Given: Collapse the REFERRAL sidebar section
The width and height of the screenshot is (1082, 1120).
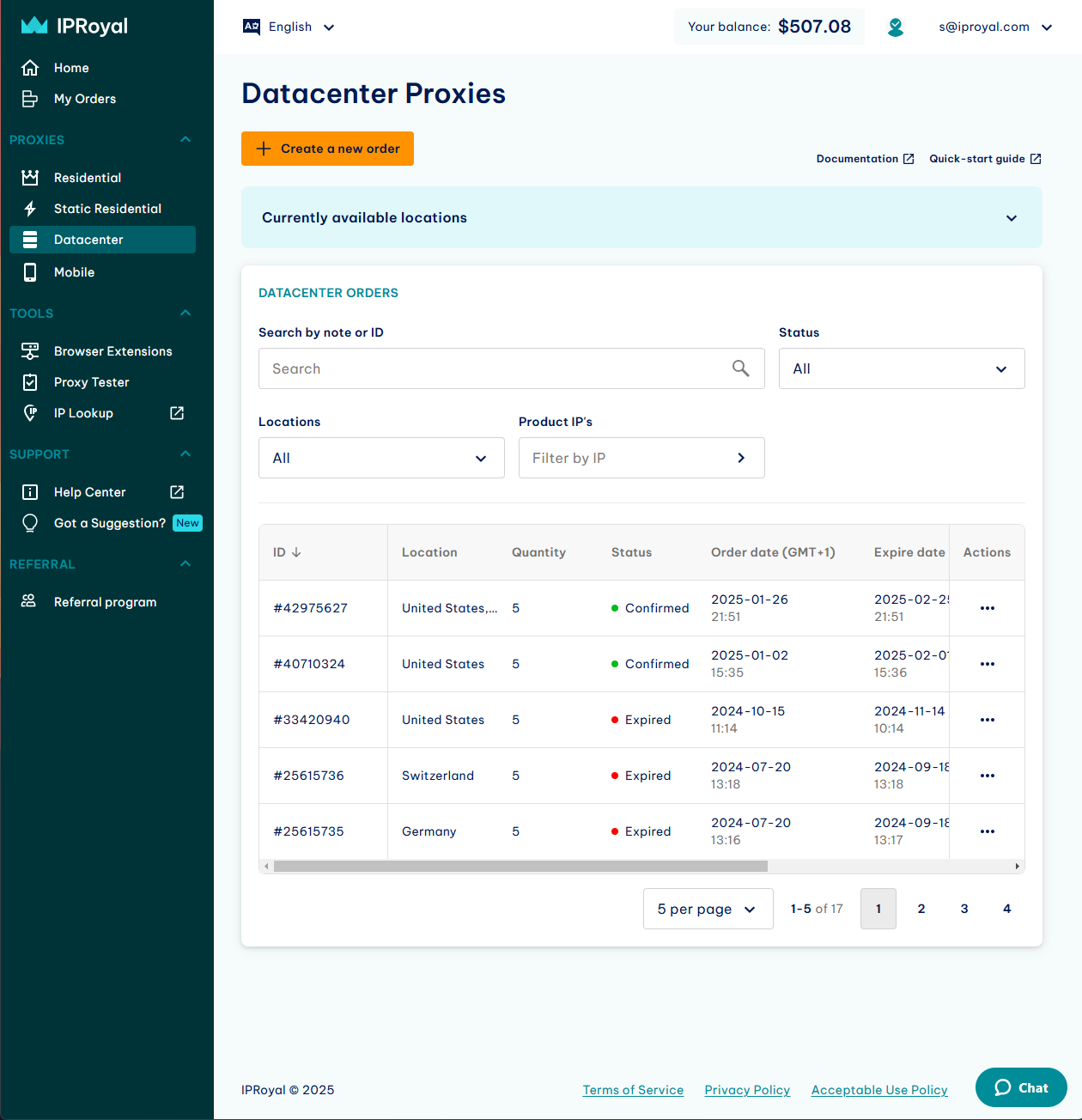Looking at the screenshot, I should [x=185, y=563].
